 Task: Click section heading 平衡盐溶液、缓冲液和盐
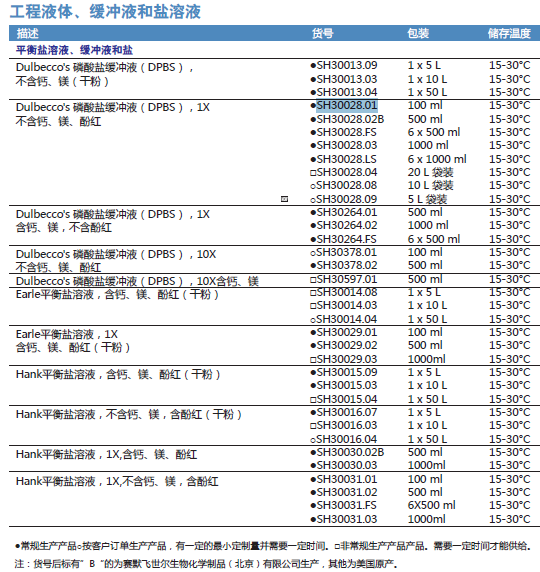74,50
